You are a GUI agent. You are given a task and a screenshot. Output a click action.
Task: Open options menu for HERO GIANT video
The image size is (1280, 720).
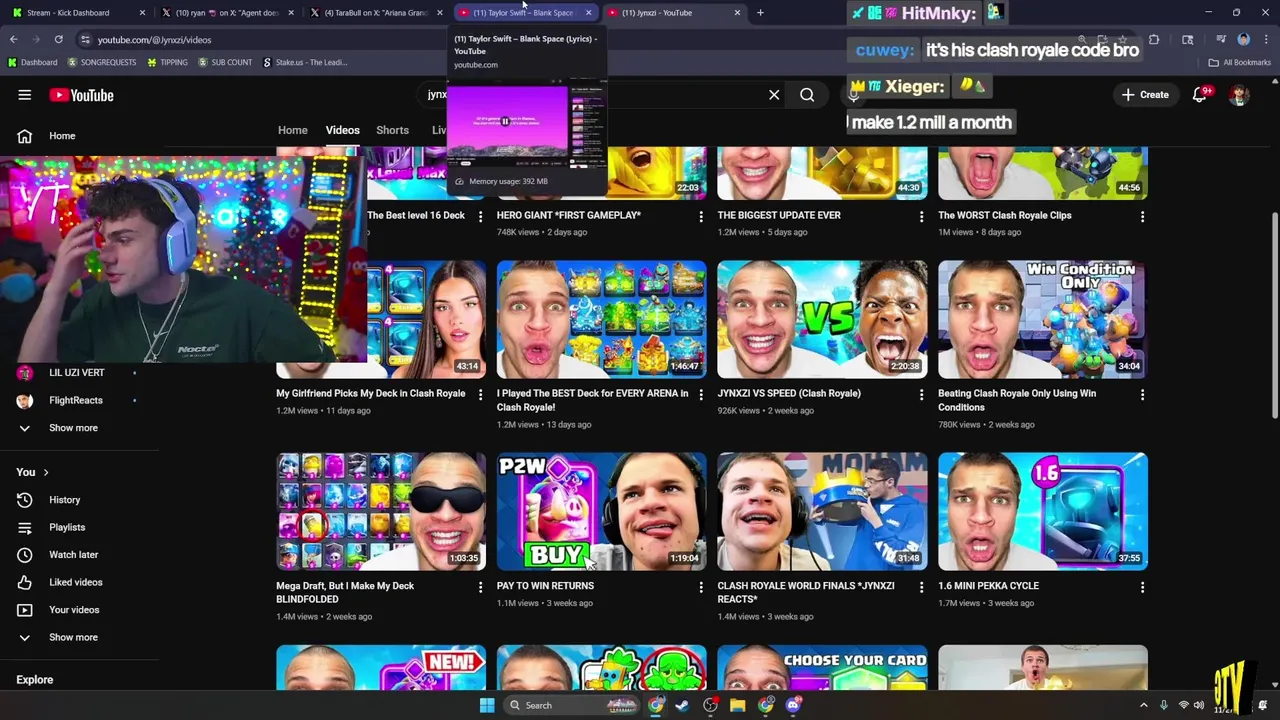pos(701,216)
